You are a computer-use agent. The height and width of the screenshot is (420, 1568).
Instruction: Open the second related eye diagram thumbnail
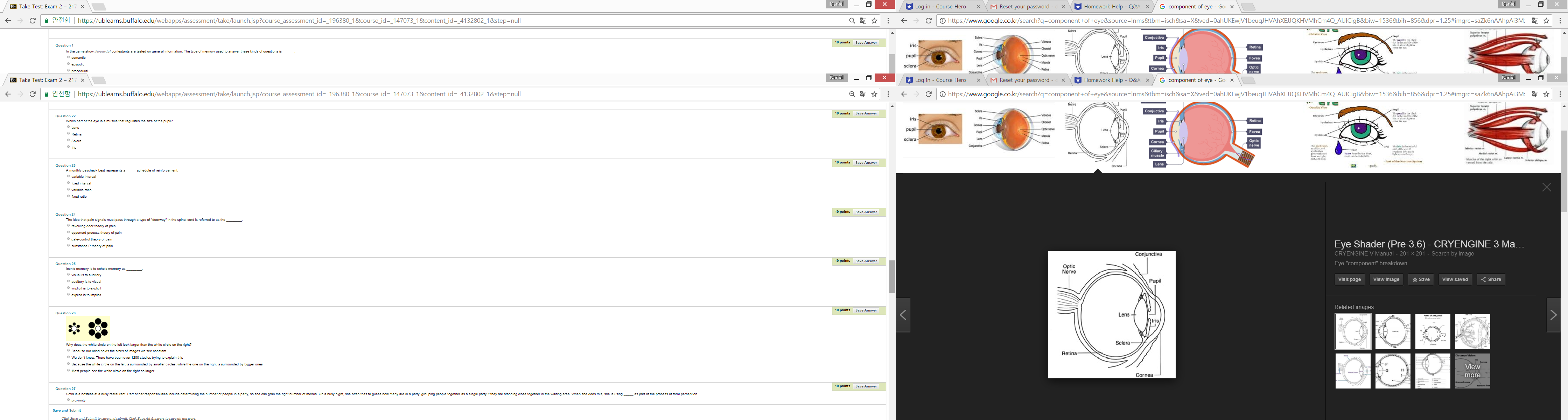click(x=1393, y=331)
